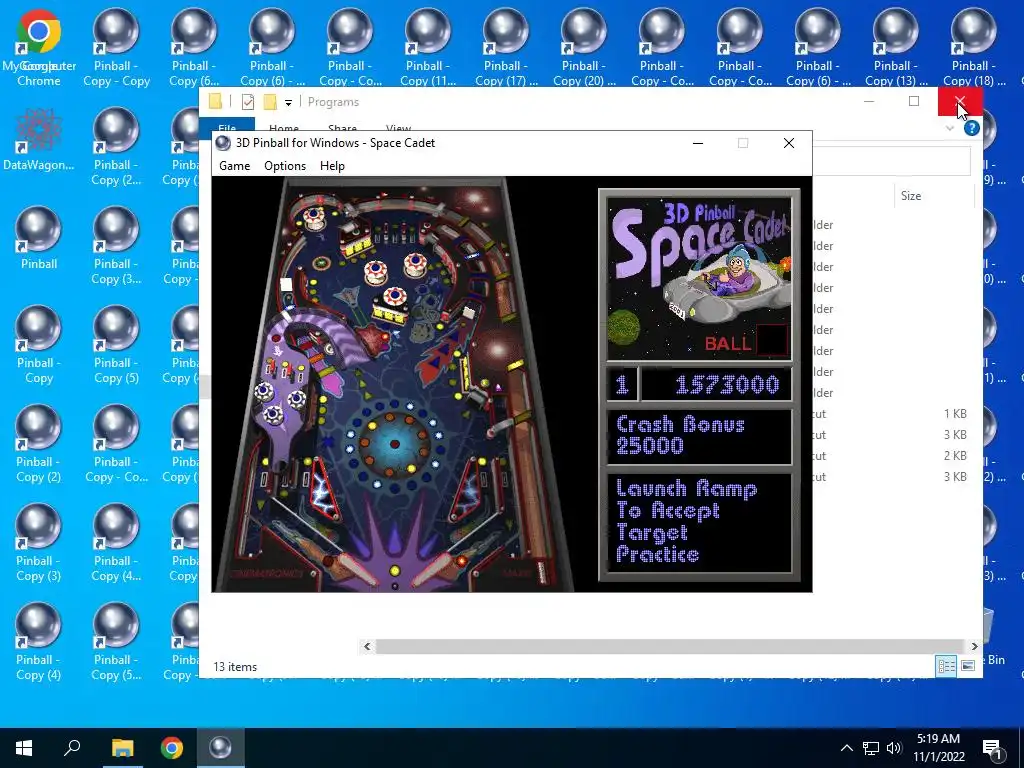Screen dimensions: 1024x768
Task: Open Google Chrome desktop shortcut
Action: [x=39, y=47]
